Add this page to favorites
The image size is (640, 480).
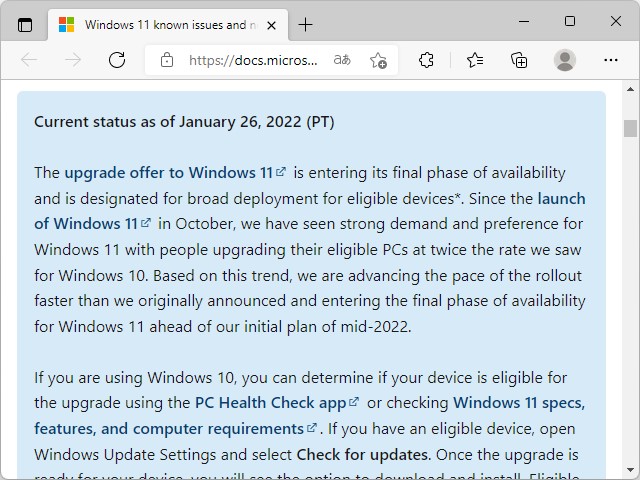(378, 60)
